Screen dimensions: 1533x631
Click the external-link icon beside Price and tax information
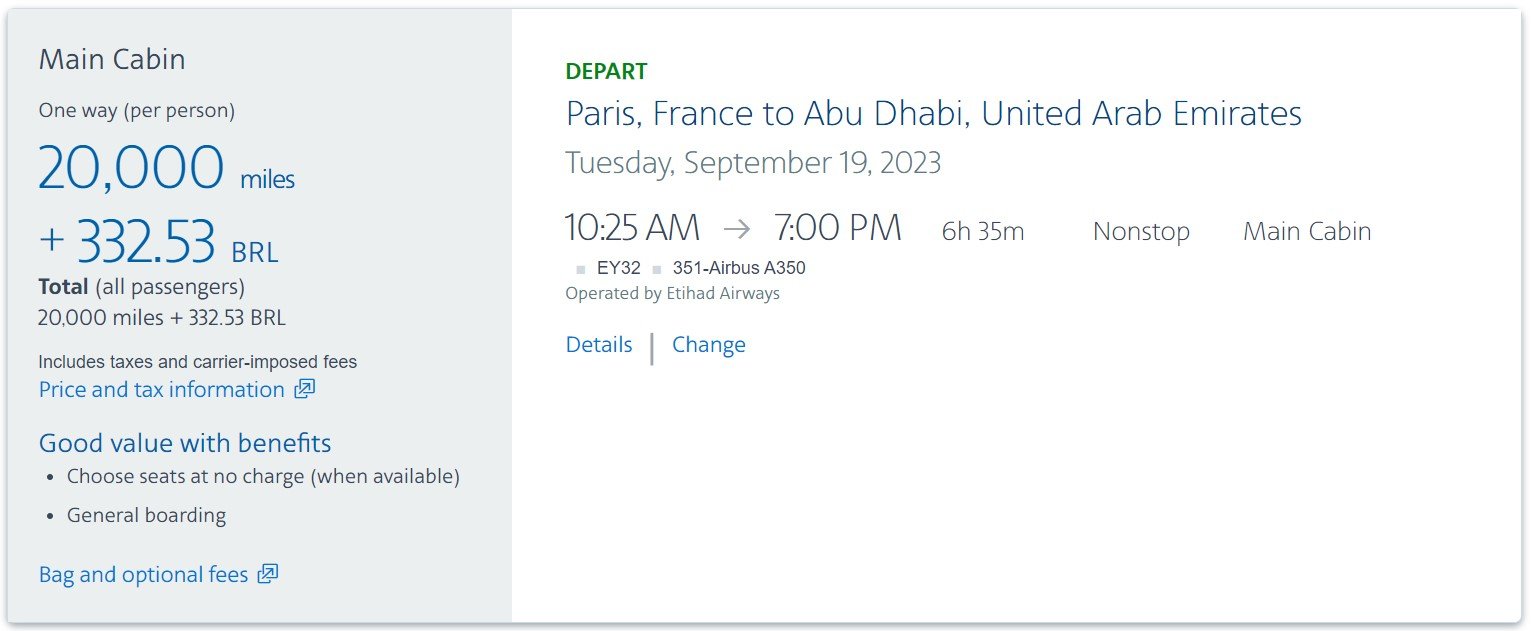tap(305, 389)
